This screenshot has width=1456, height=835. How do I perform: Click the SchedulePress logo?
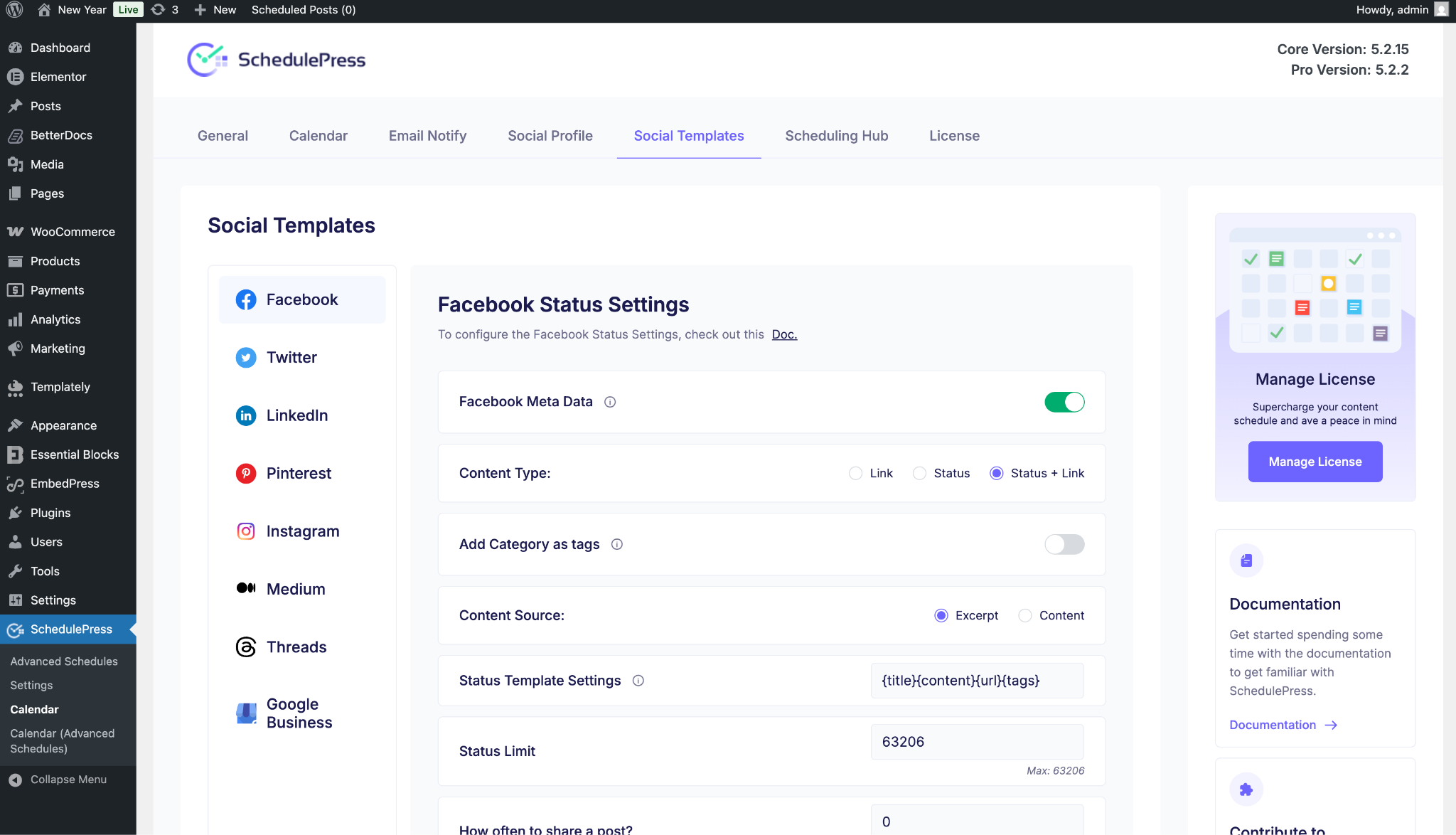point(276,60)
